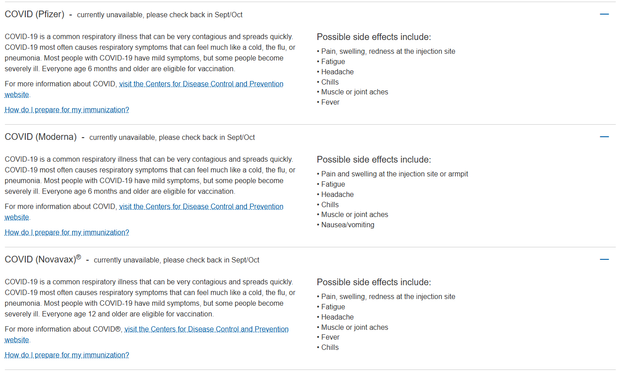
Task: Click Novavax's 'Possible side effects include' heading
Action: click(x=374, y=282)
